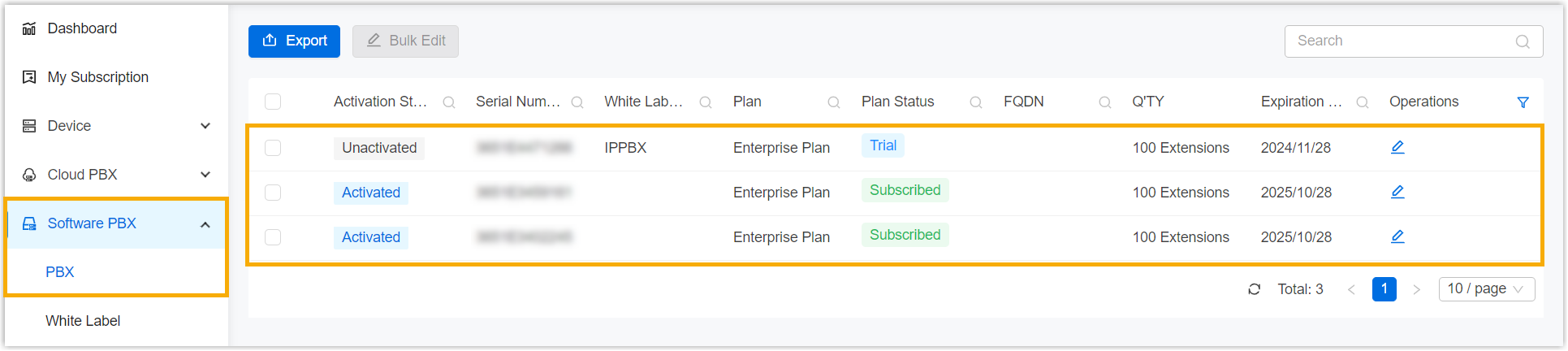The height and width of the screenshot is (351, 1568).
Task: Click the refresh icon beside Total
Action: tap(1255, 289)
